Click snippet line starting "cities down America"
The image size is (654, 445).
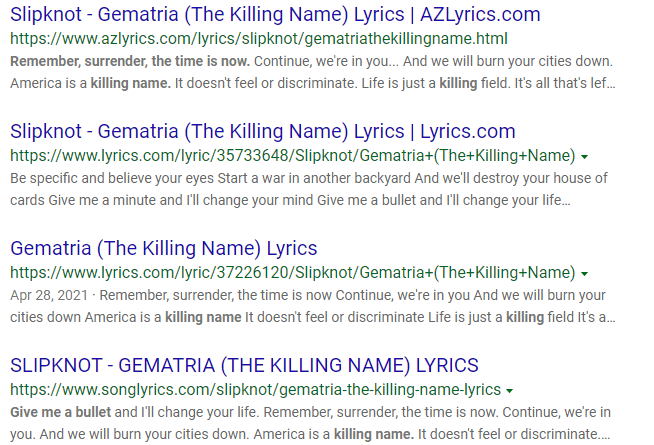tap(300, 317)
